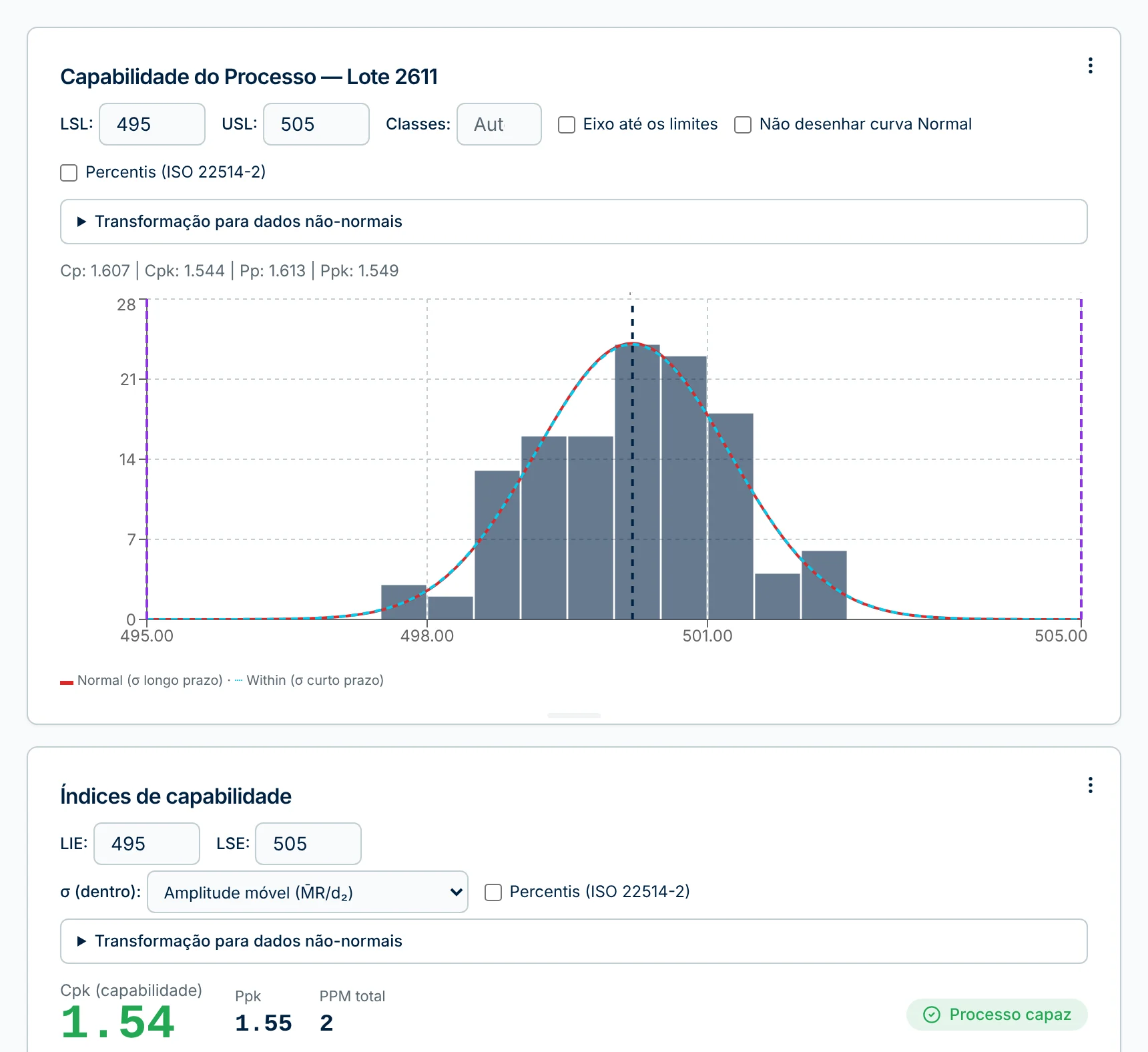Click the Ppk value 1.55
Image resolution: width=1148 pixels, height=1052 pixels.
click(264, 1023)
